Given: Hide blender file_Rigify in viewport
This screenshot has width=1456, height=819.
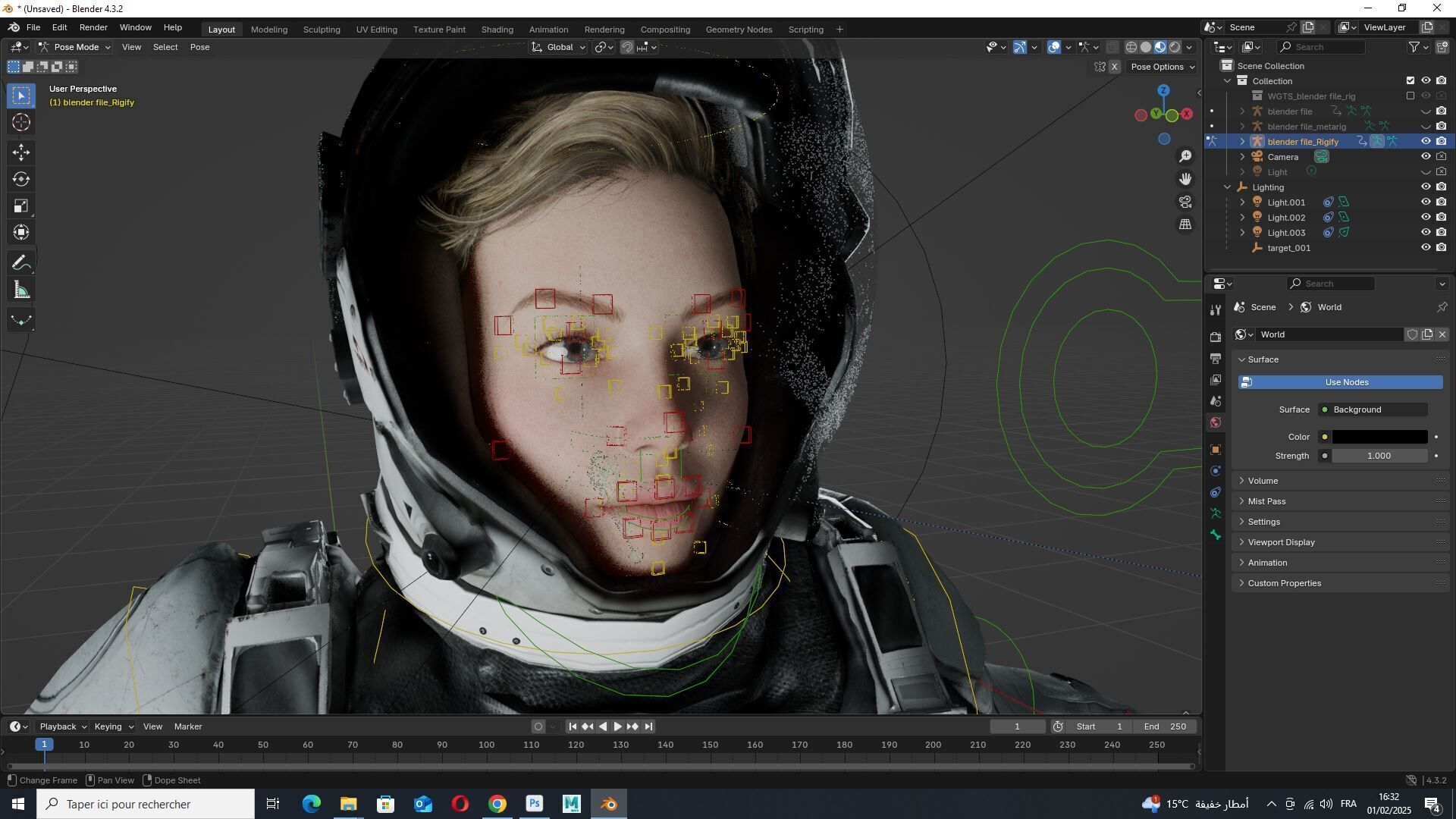Looking at the screenshot, I should 1426,142.
